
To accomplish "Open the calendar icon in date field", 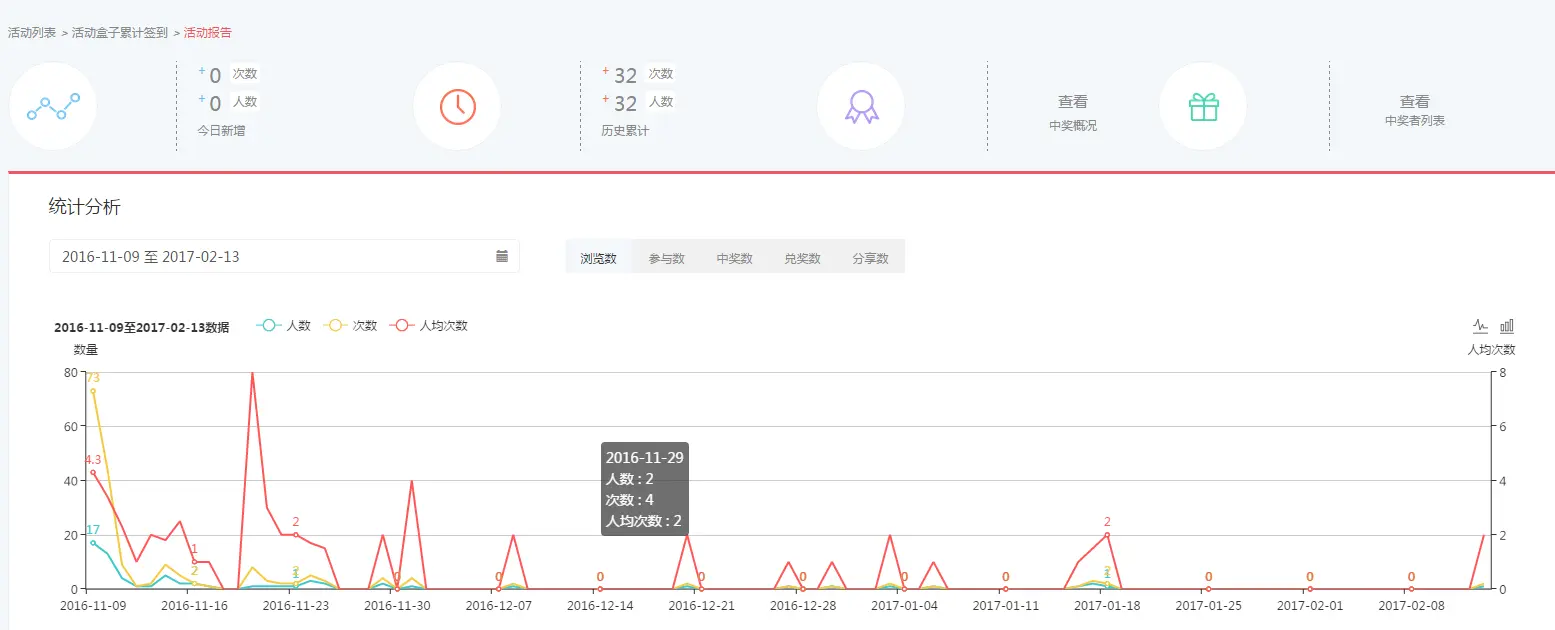I will [501, 256].
